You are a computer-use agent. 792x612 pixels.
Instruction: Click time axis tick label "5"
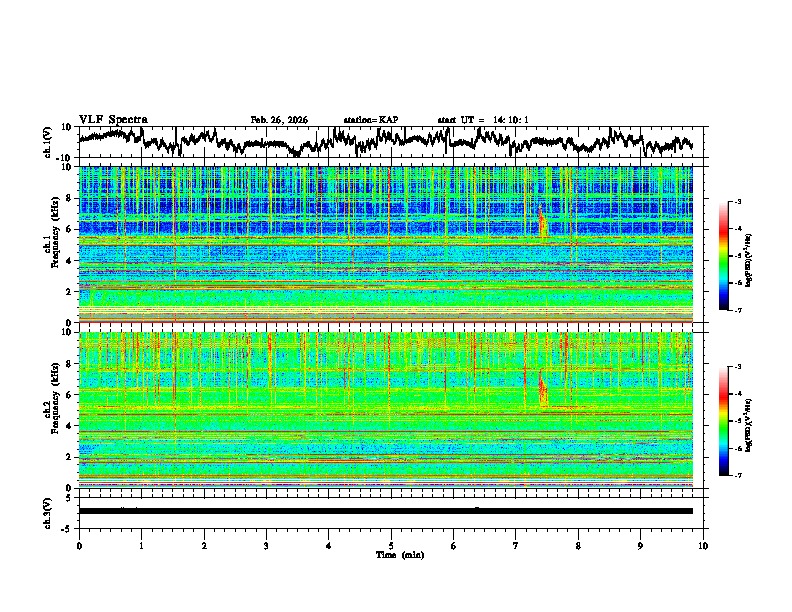(391, 546)
